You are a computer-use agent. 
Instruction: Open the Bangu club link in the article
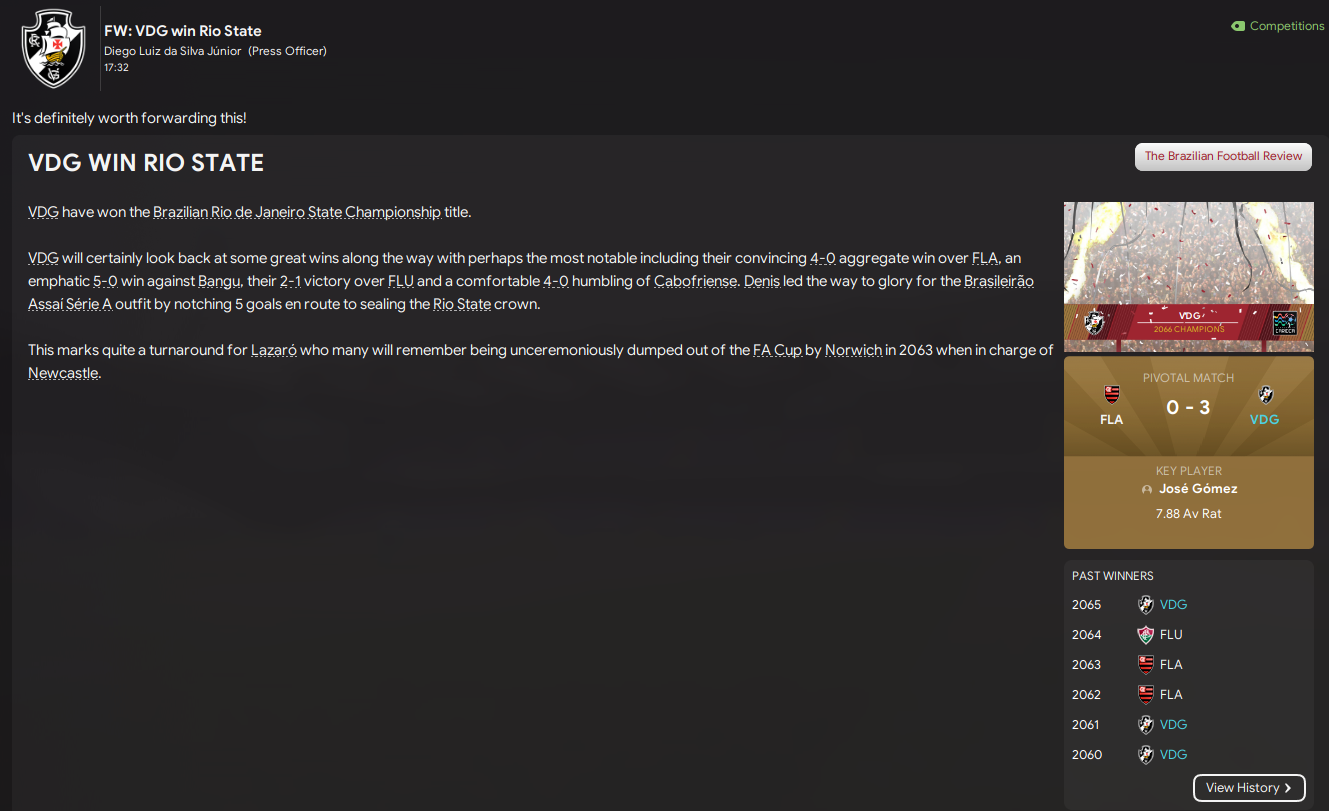(220, 281)
